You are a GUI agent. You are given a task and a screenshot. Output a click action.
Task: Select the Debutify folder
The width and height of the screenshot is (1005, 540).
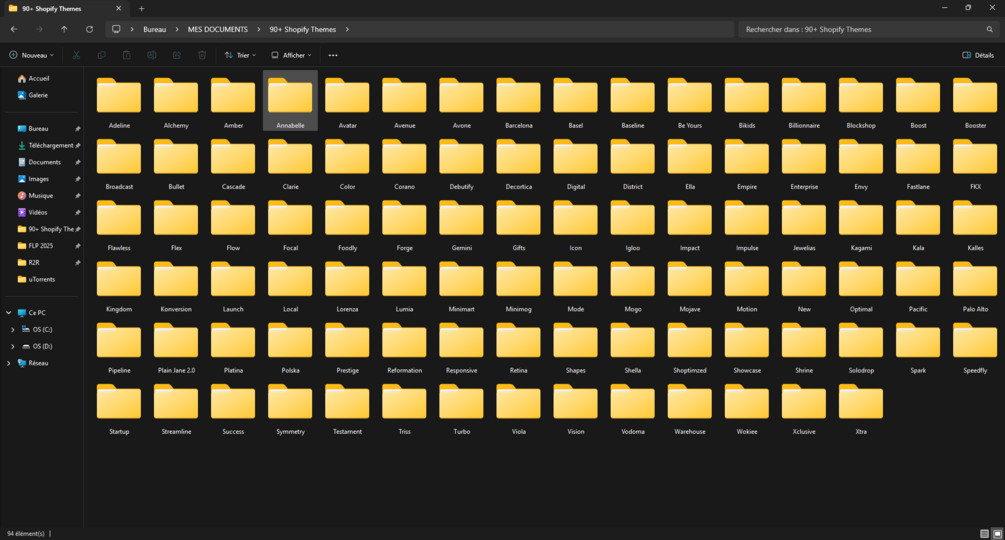[461, 165]
